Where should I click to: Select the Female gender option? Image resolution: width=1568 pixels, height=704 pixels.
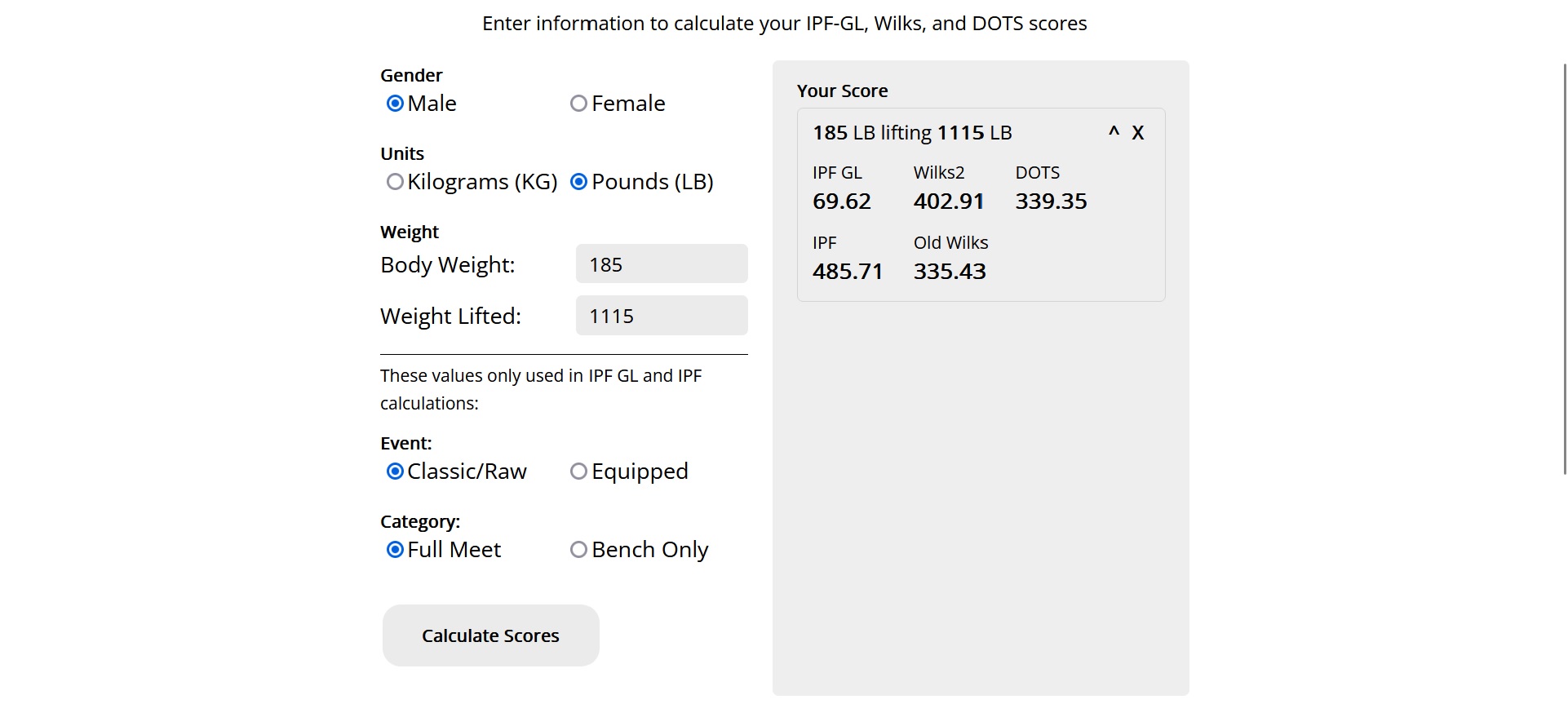coord(579,104)
